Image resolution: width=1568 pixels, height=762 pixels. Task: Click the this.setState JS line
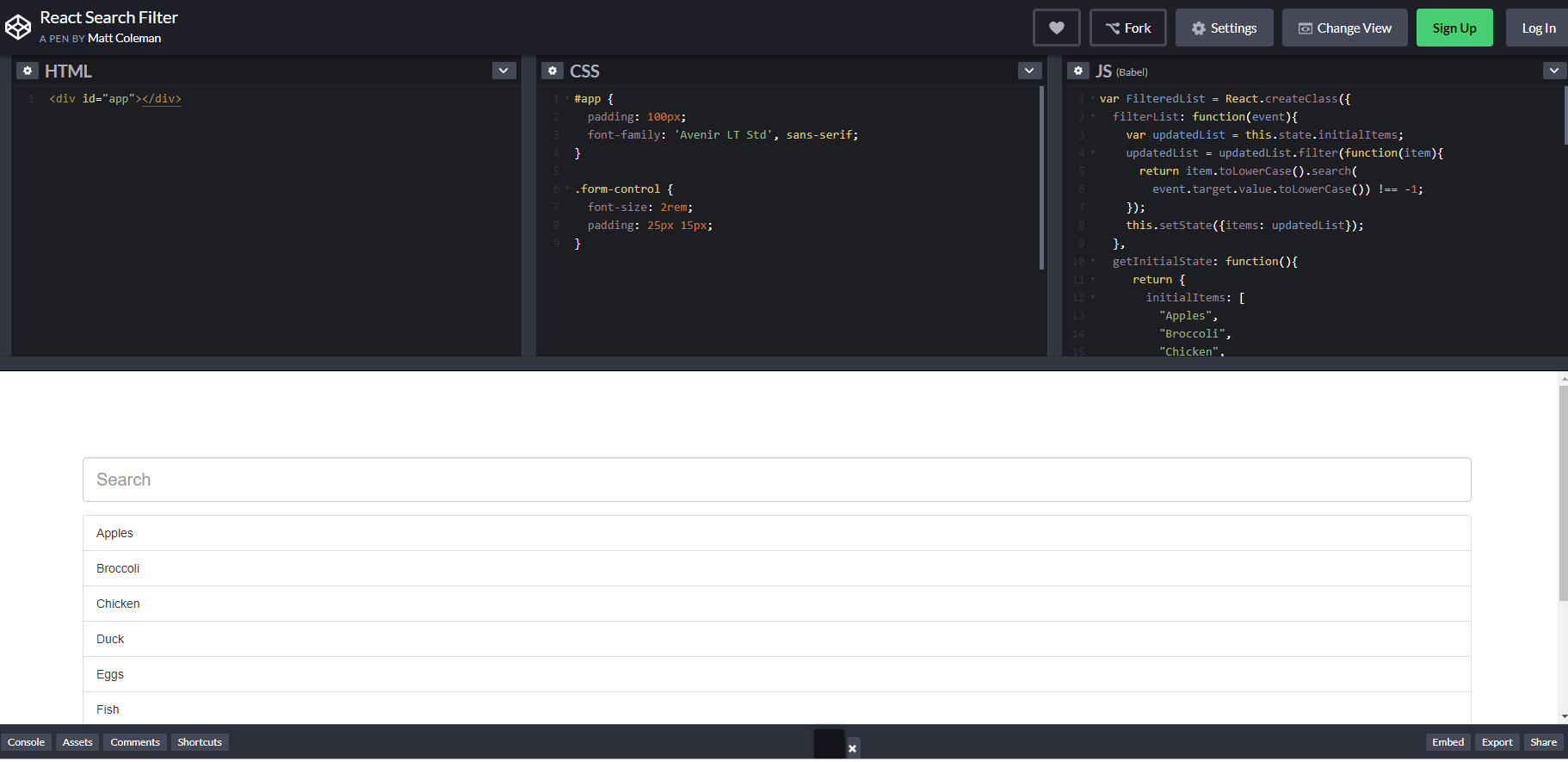pyautogui.click(x=1244, y=226)
